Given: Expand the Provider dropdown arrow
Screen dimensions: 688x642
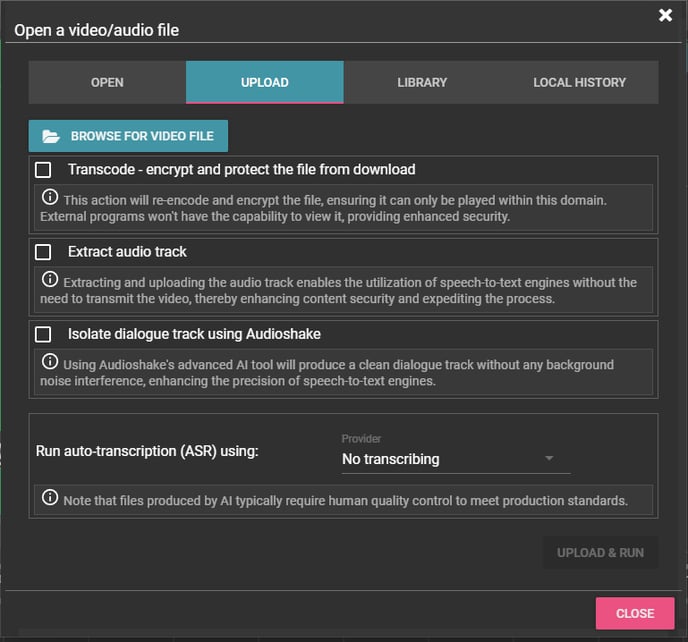Looking at the screenshot, I should click(x=549, y=459).
